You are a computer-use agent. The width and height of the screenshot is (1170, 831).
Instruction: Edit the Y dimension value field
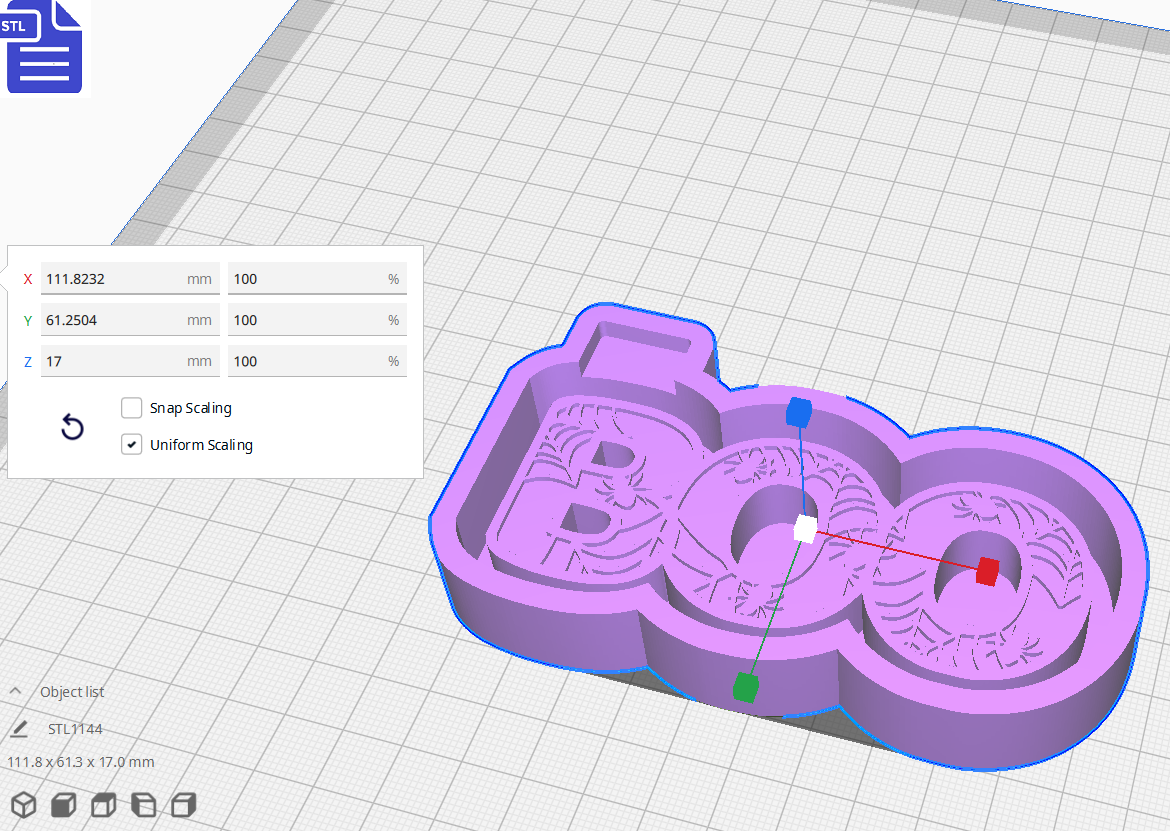tap(130, 319)
